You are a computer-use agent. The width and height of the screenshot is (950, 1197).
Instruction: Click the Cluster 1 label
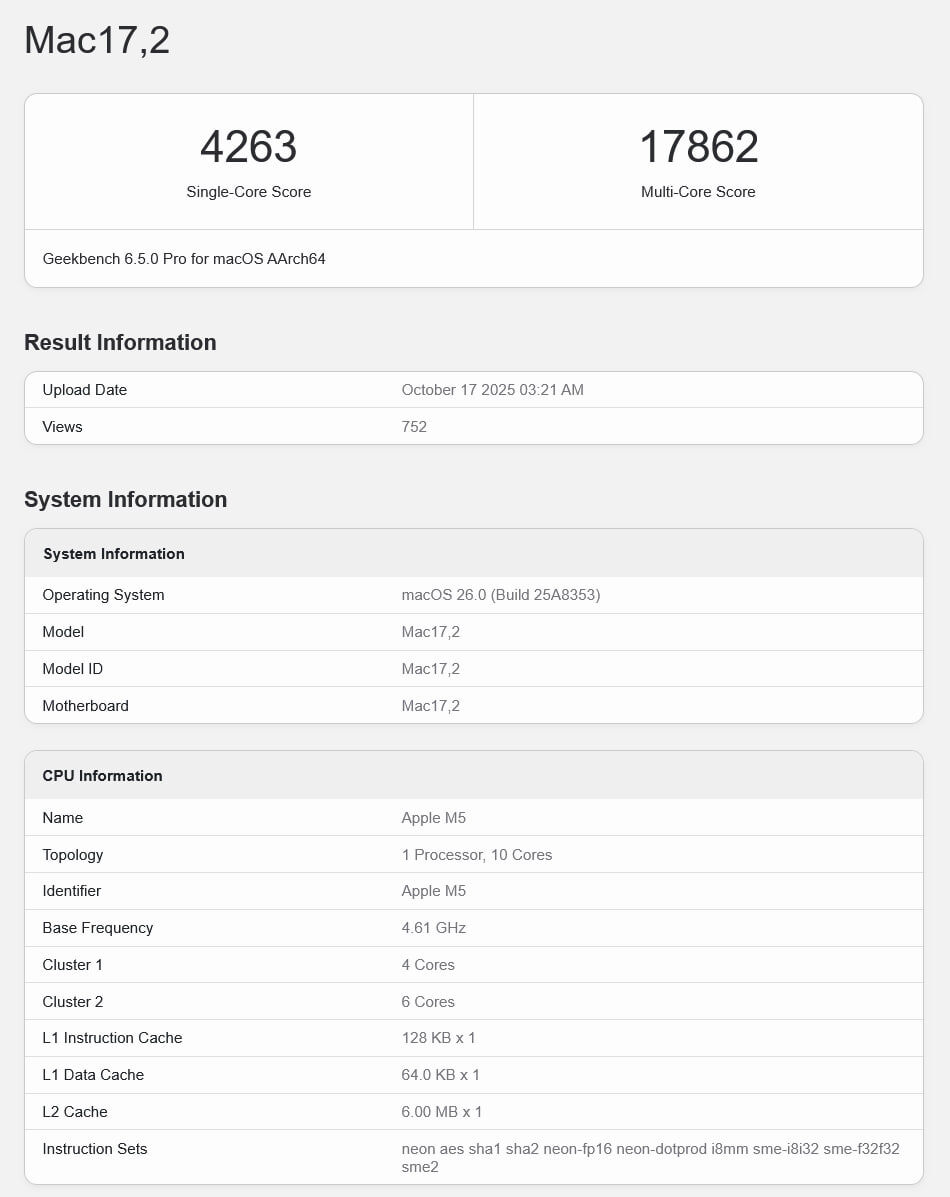(x=73, y=965)
